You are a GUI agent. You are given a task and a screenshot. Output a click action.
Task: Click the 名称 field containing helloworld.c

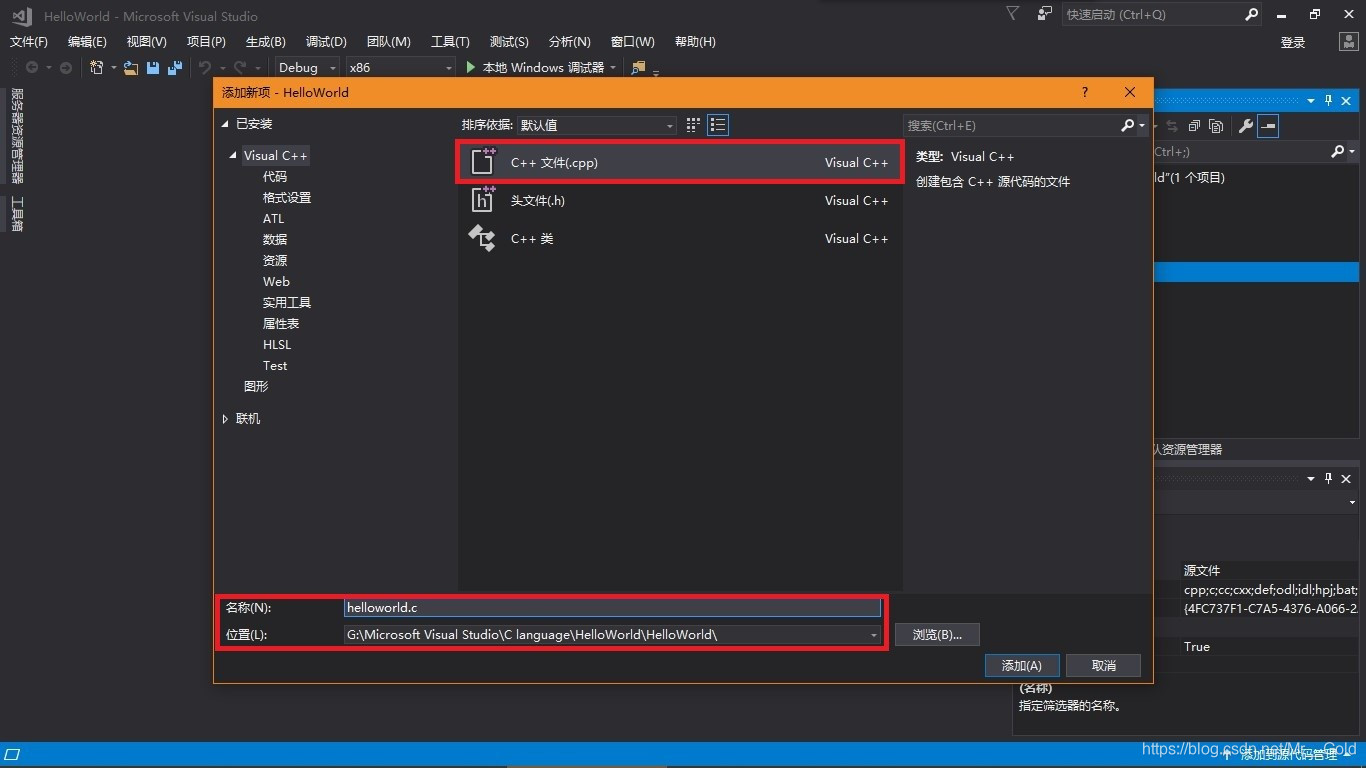point(612,607)
